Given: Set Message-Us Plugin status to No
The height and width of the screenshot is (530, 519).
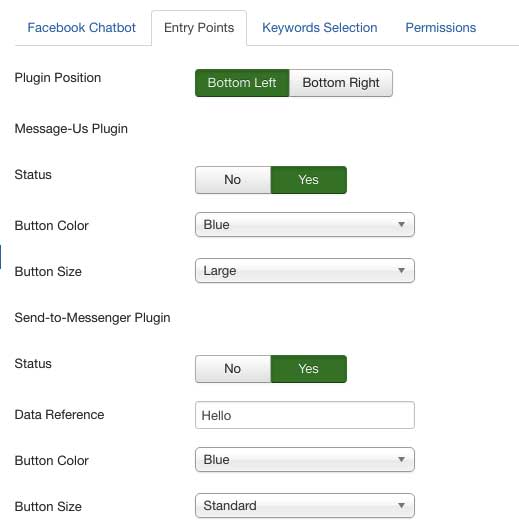Looking at the screenshot, I should [x=233, y=180].
